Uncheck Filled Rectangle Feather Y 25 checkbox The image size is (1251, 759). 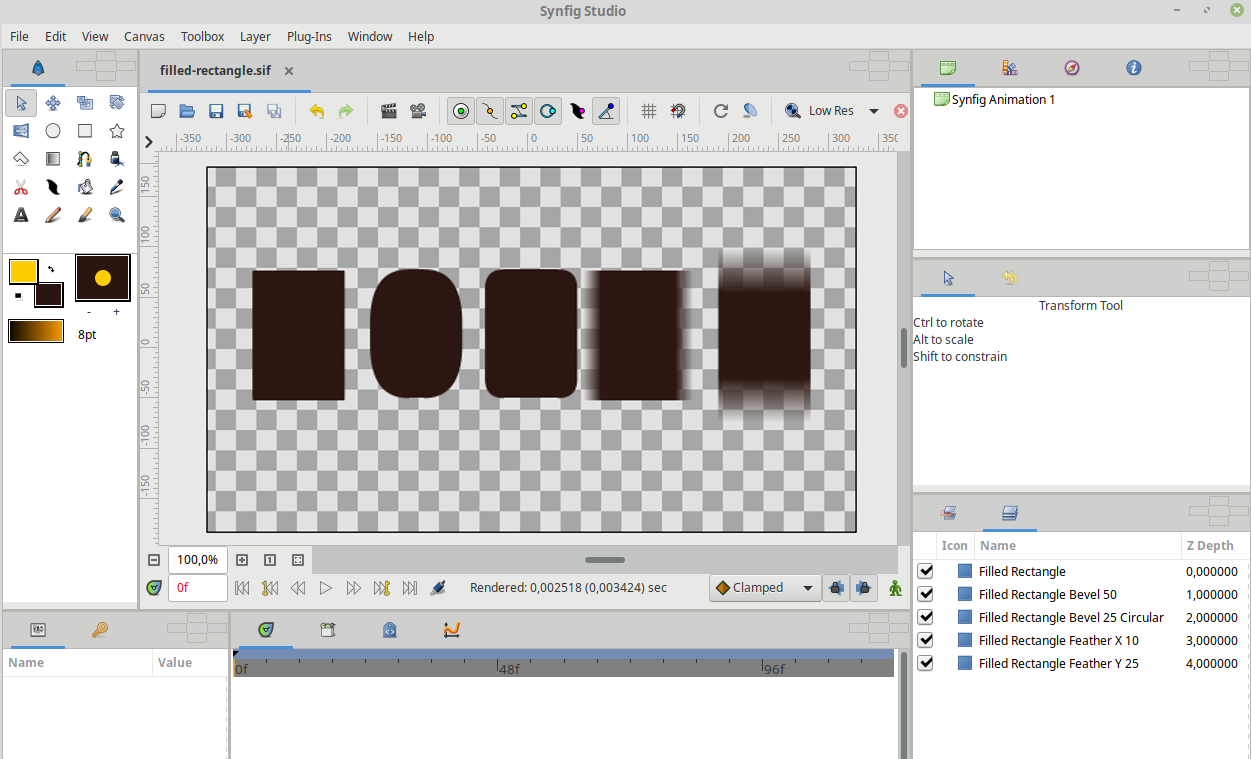pos(925,663)
